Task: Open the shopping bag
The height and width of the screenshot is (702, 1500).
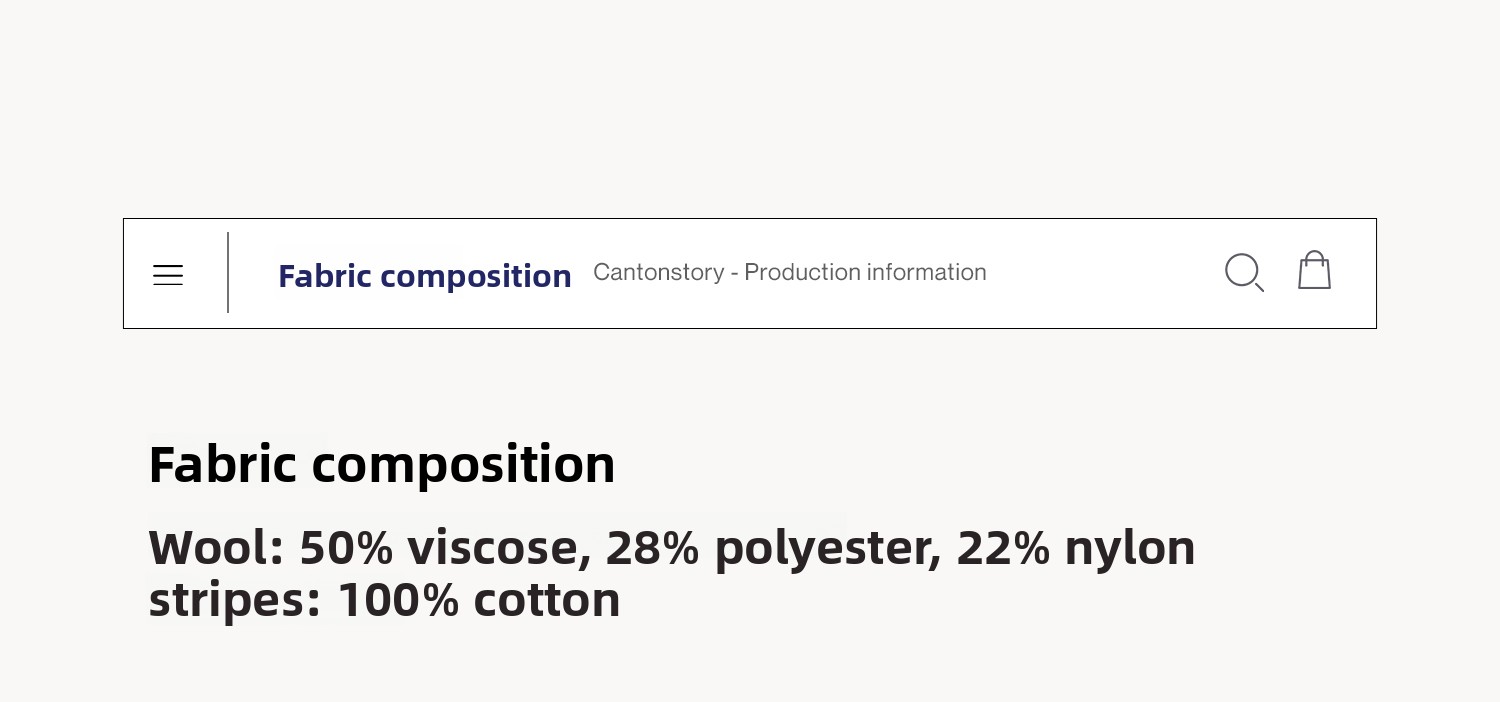Action: tap(1314, 271)
